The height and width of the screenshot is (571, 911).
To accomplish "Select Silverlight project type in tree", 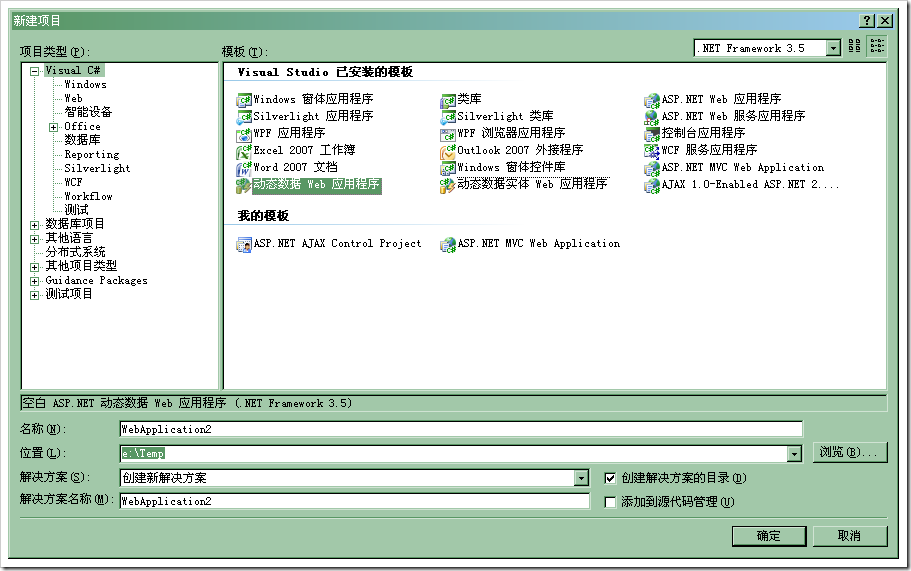I will (97, 168).
